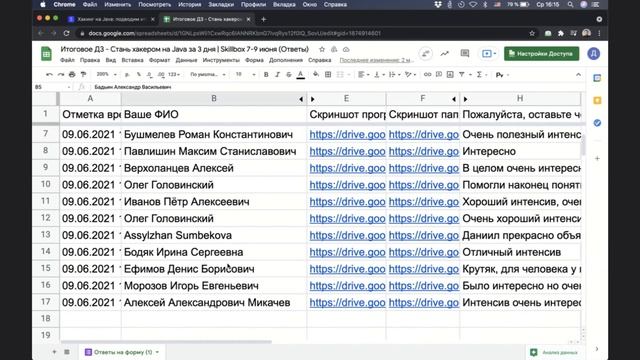640x360 pixels.
Task: Apply strikethrough formatting
Action: tap(289, 75)
